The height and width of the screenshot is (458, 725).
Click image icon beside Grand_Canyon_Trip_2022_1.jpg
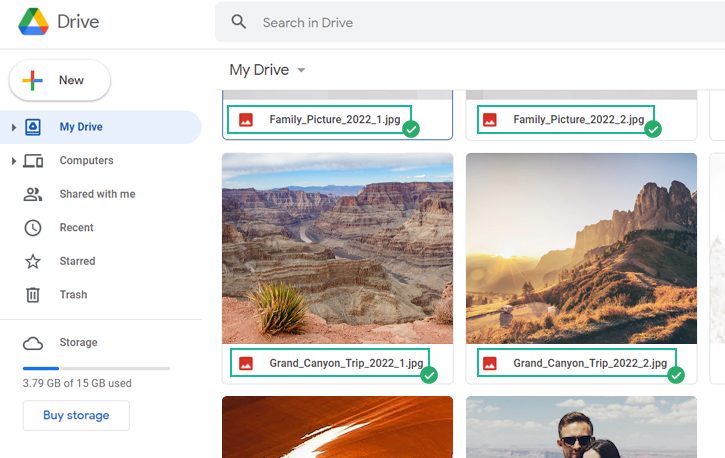pos(246,363)
